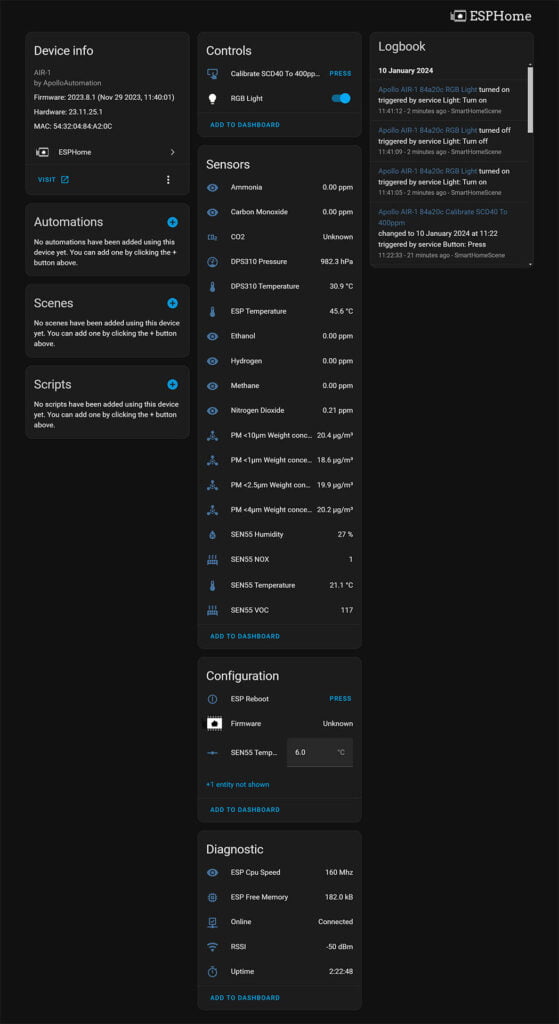Open the CO2 sensor entry
This screenshot has width=559, height=1024.
tap(280, 237)
